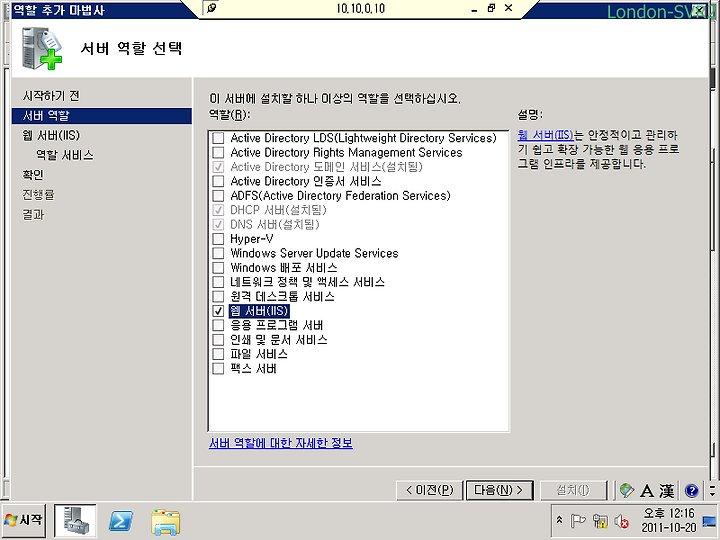Image resolution: width=720 pixels, height=540 pixels.
Task: Check 팩스 서버 role checkbox
Action: pyautogui.click(x=218, y=369)
